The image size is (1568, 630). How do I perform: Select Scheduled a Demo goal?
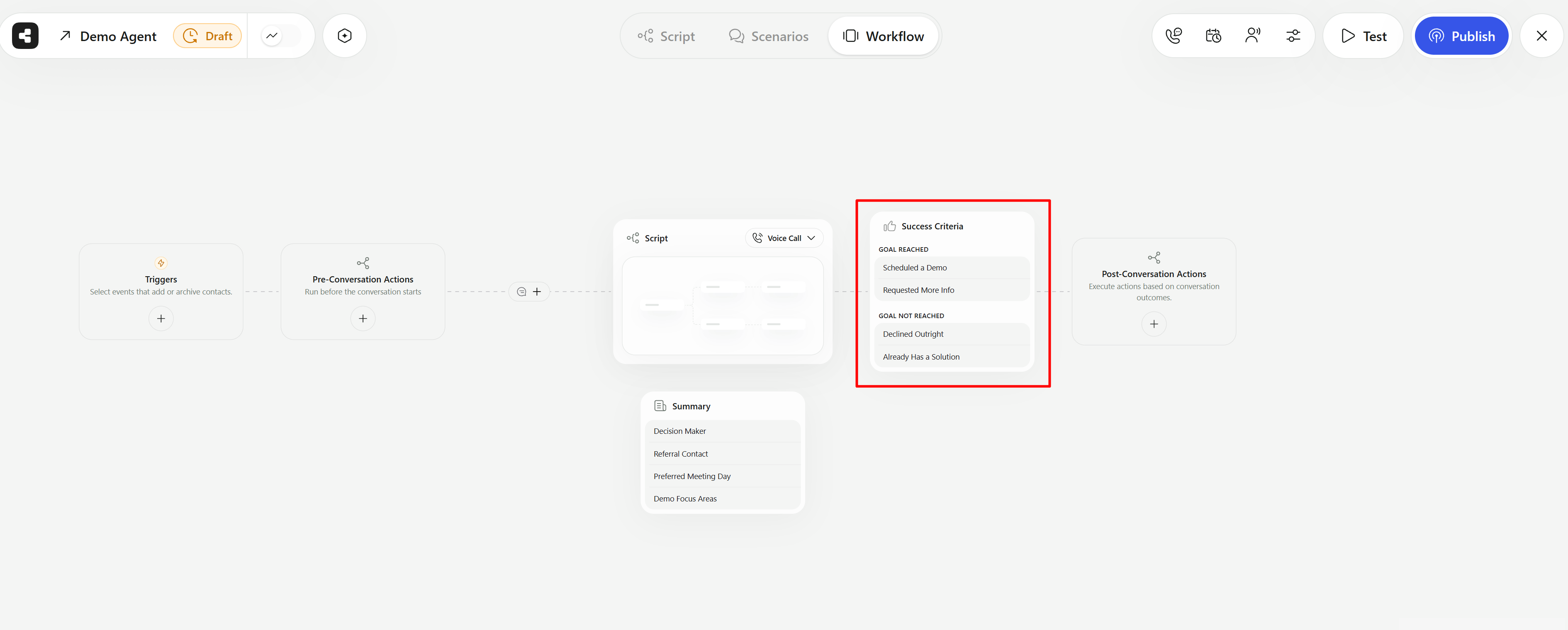(952, 268)
